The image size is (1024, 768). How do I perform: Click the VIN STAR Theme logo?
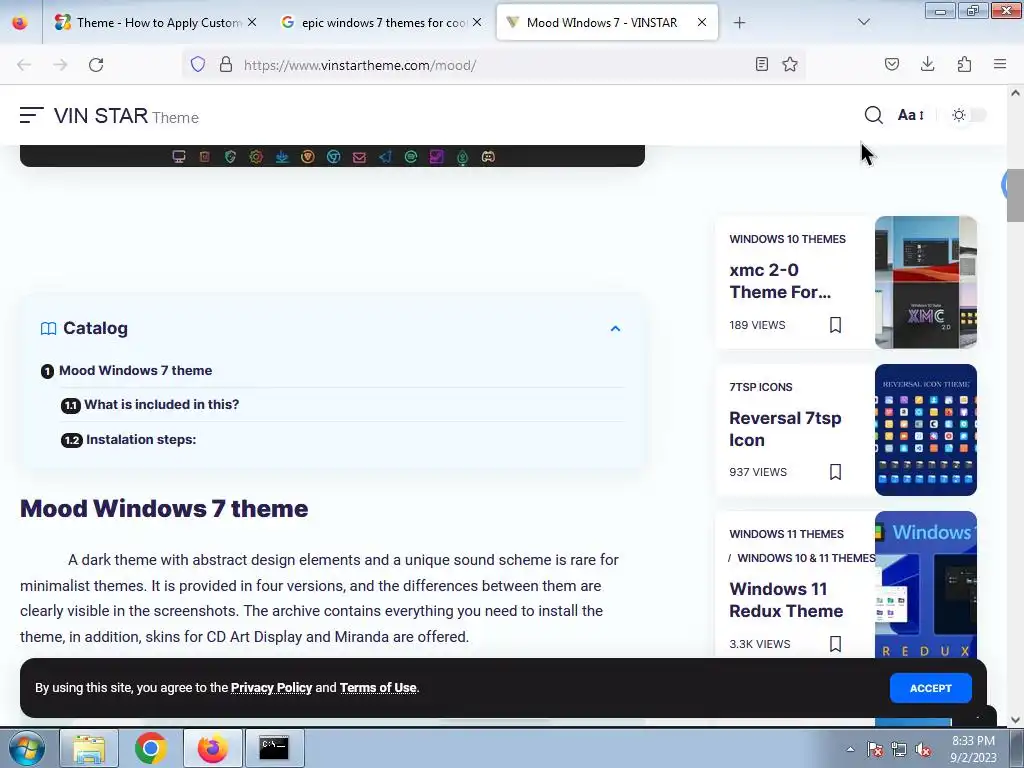[126, 116]
